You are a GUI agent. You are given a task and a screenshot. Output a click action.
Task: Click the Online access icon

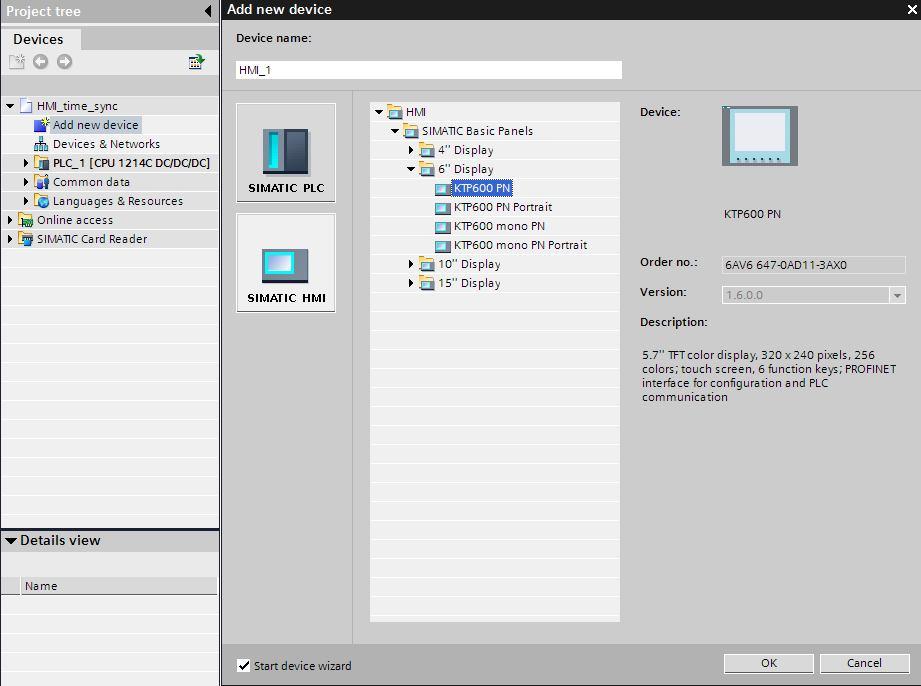25,220
